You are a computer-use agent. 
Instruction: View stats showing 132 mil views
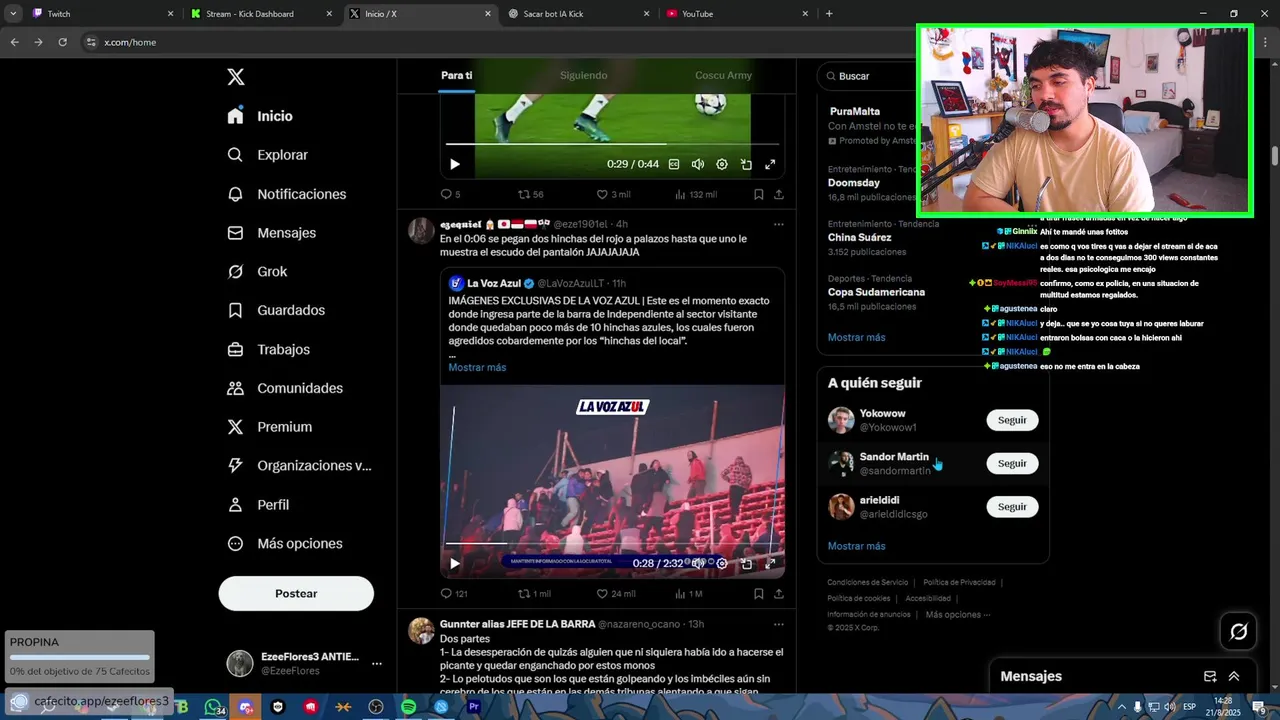click(x=696, y=194)
